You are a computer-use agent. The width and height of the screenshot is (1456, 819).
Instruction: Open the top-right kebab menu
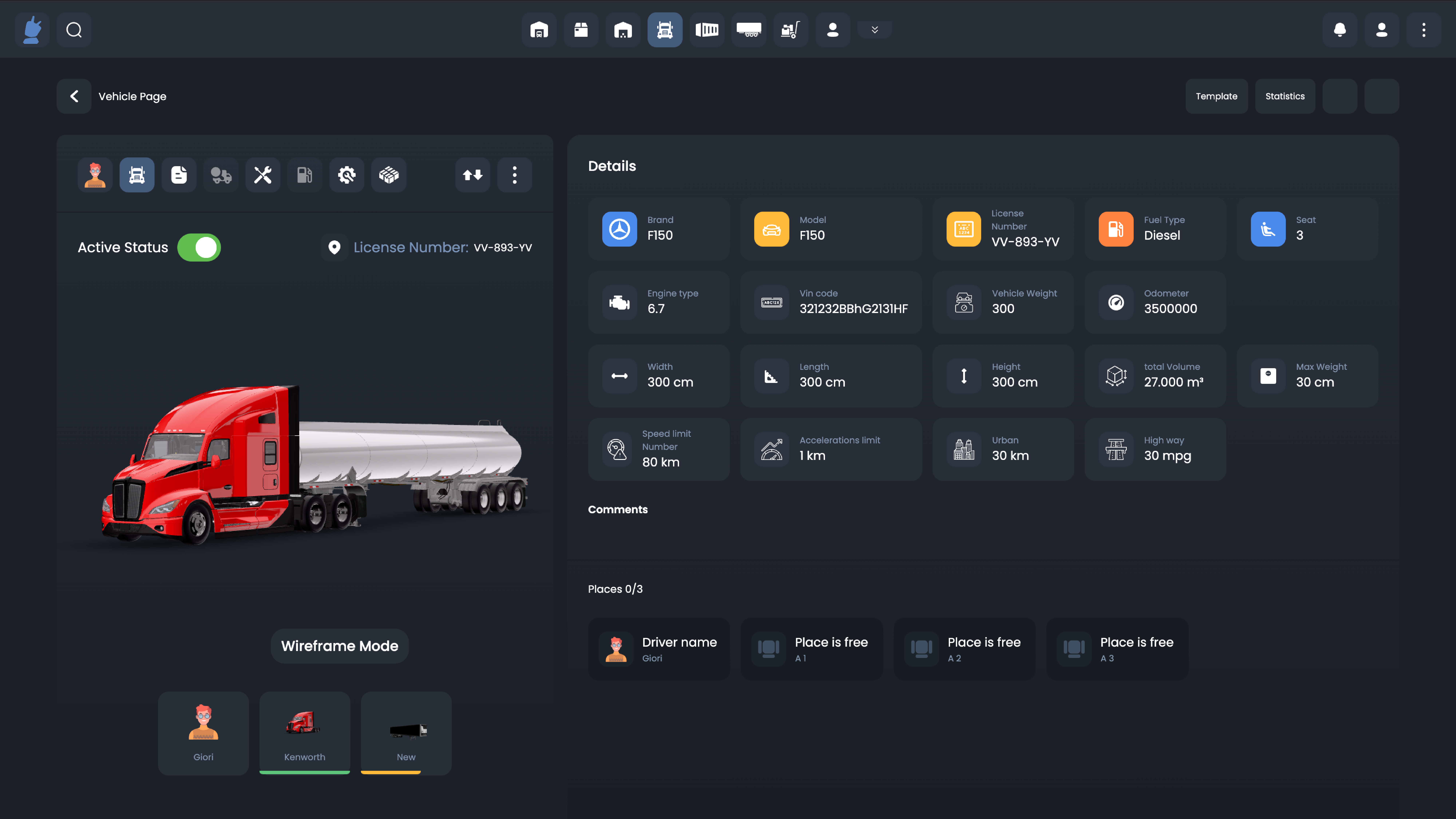1424,30
